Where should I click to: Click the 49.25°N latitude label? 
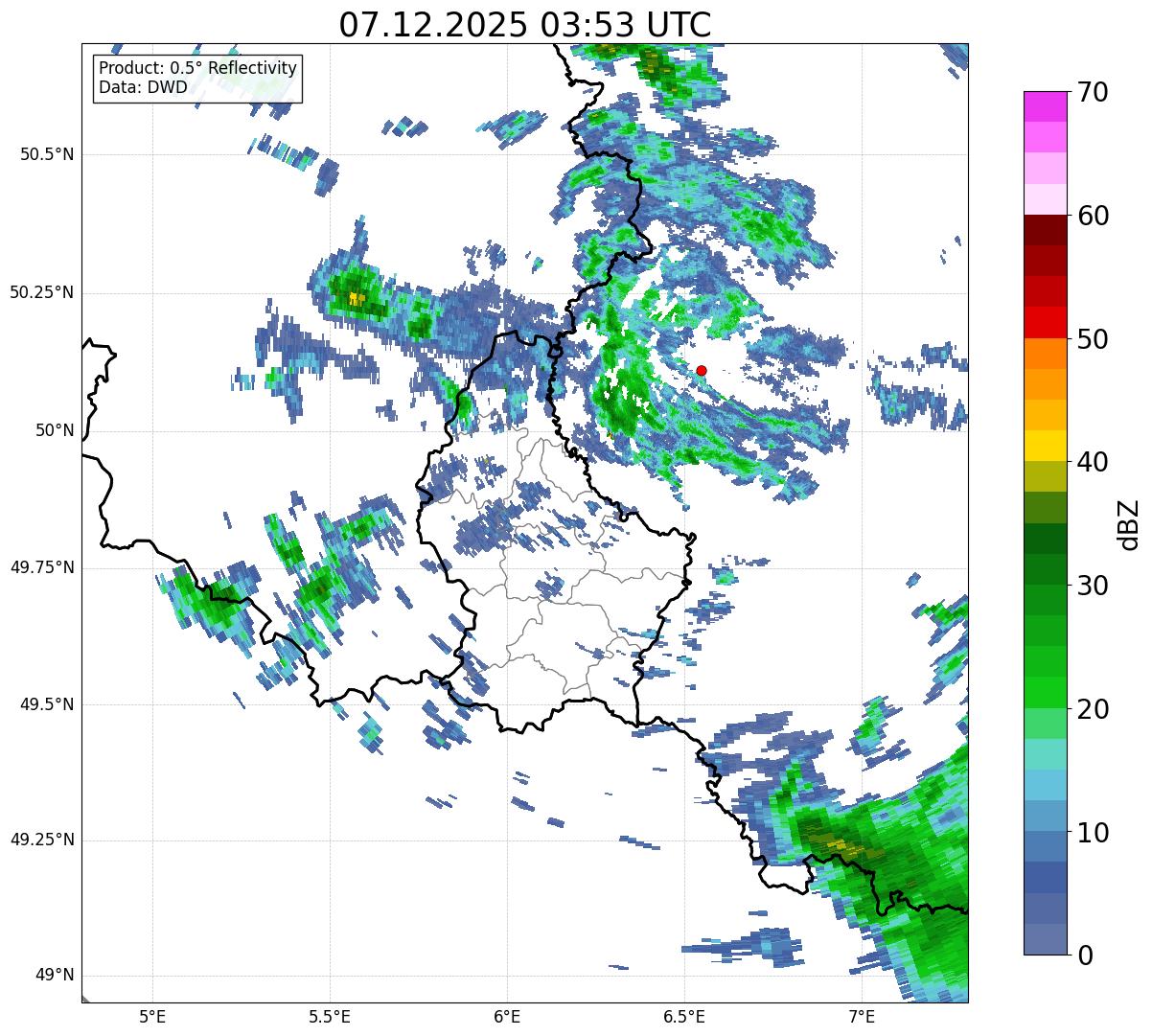[42, 840]
